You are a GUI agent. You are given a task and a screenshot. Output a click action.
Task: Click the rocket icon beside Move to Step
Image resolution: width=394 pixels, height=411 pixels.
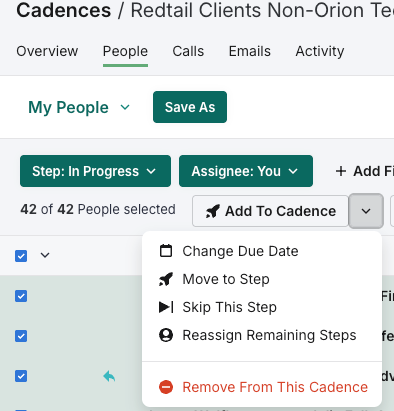coord(166,279)
